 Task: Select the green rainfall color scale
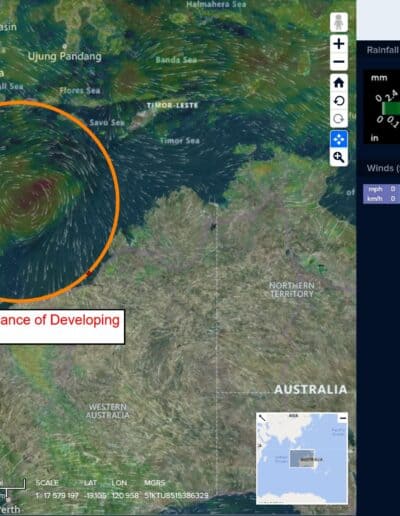pyautogui.click(x=391, y=108)
